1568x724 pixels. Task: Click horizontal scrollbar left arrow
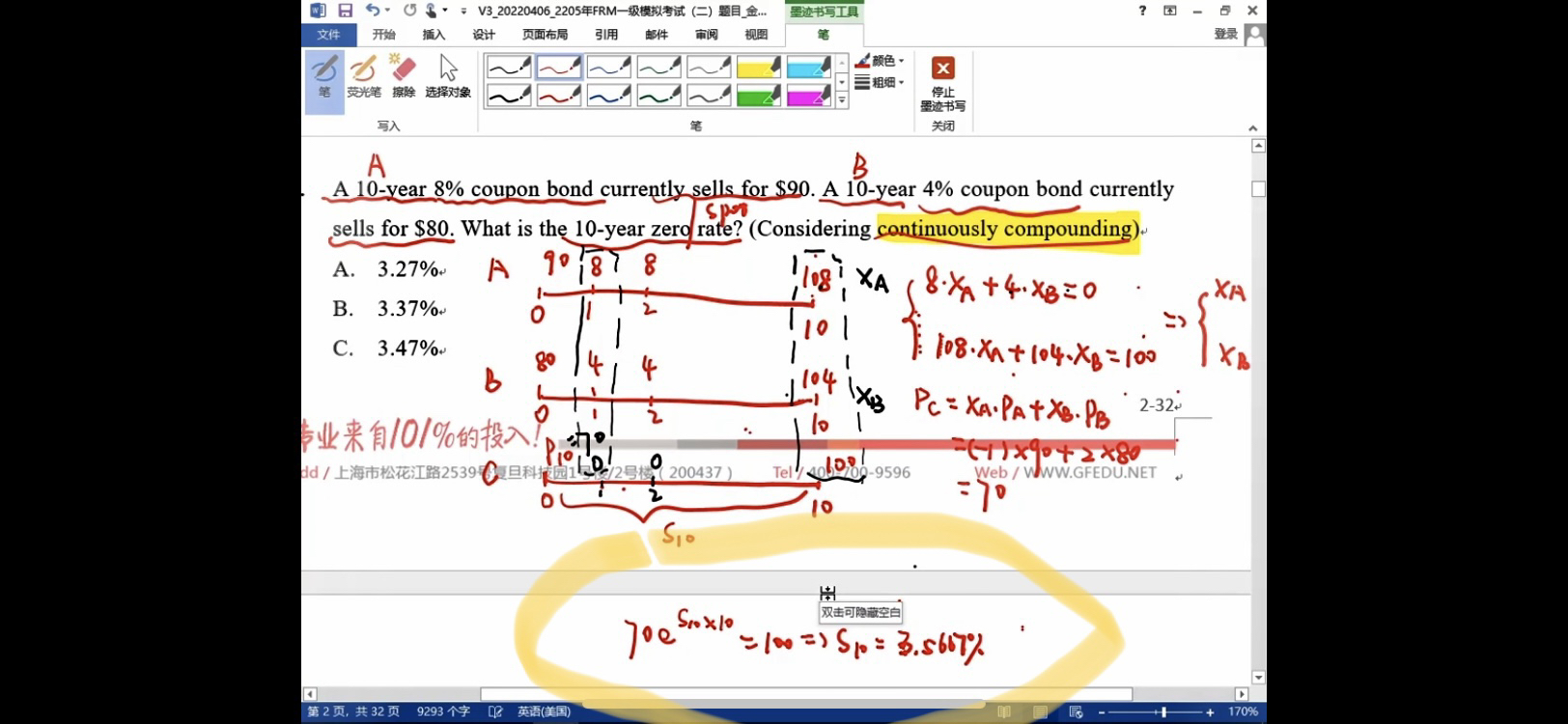(310, 694)
